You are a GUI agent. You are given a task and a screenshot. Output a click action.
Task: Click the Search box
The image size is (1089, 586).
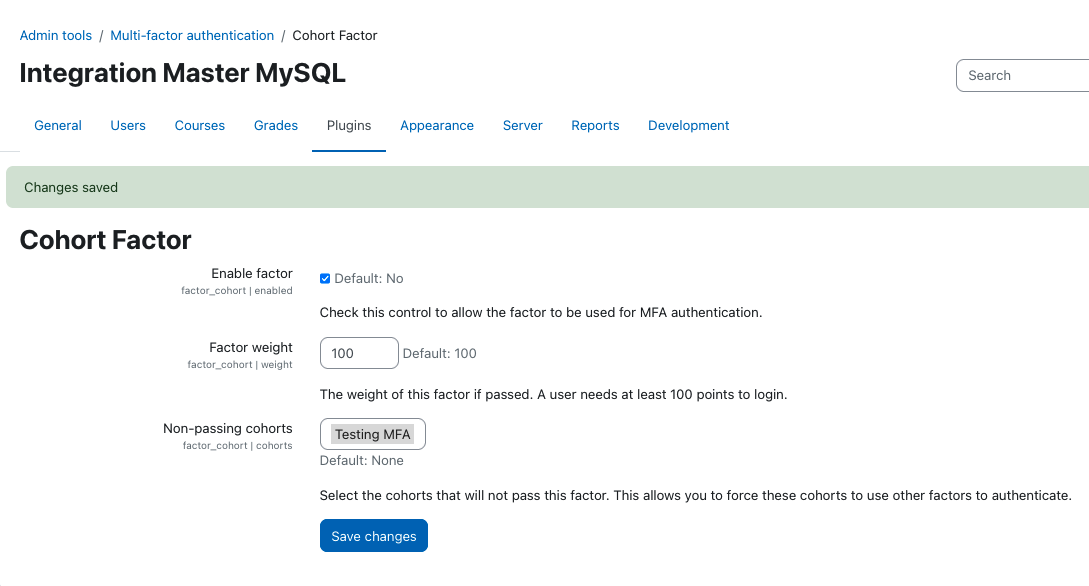(1022, 76)
